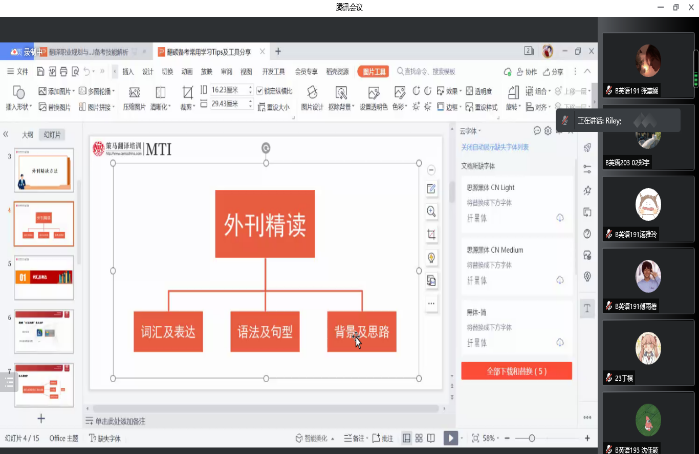Open the 文件 menu dropdown

(20, 72)
